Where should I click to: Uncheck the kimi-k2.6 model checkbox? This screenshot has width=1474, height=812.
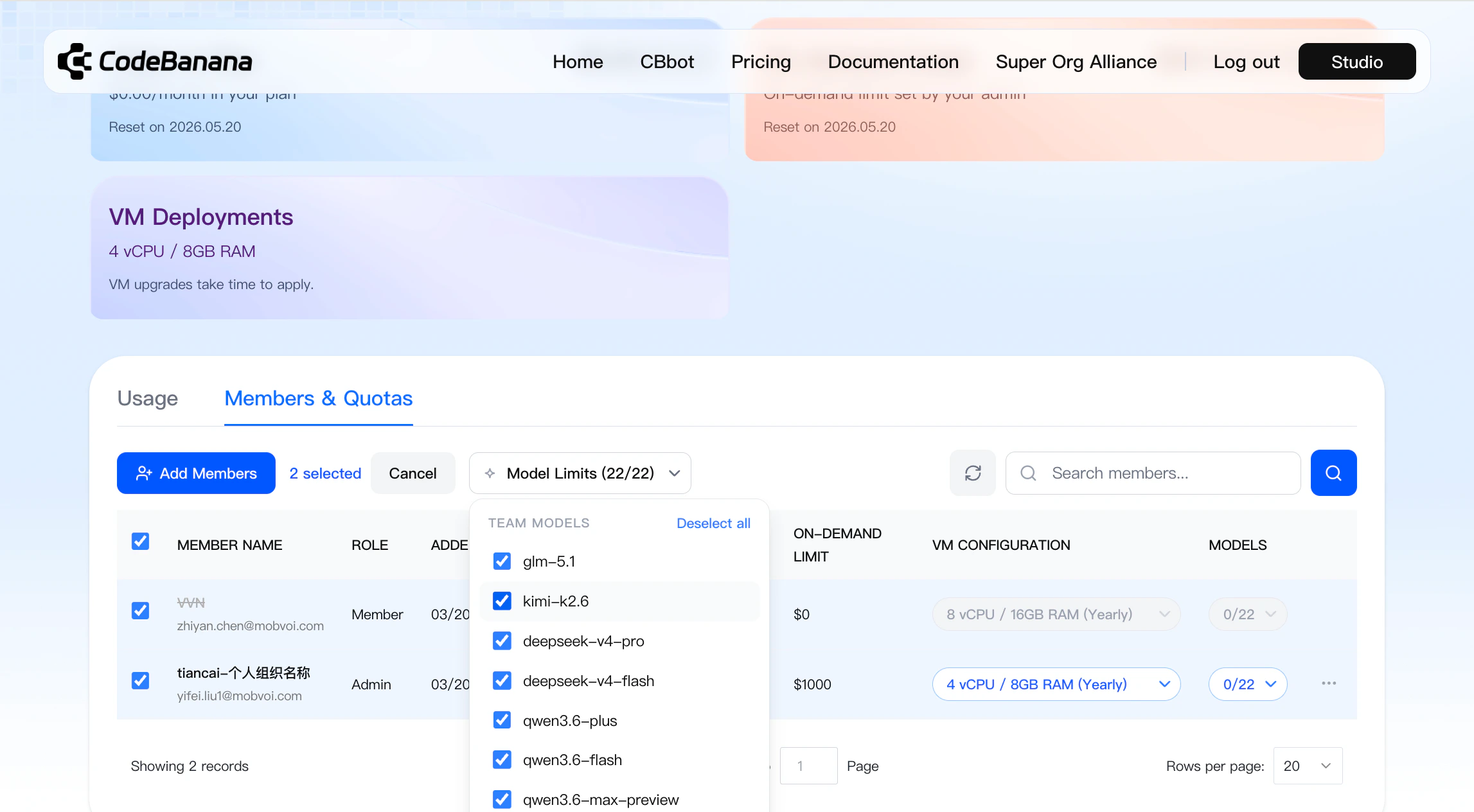[502, 601]
